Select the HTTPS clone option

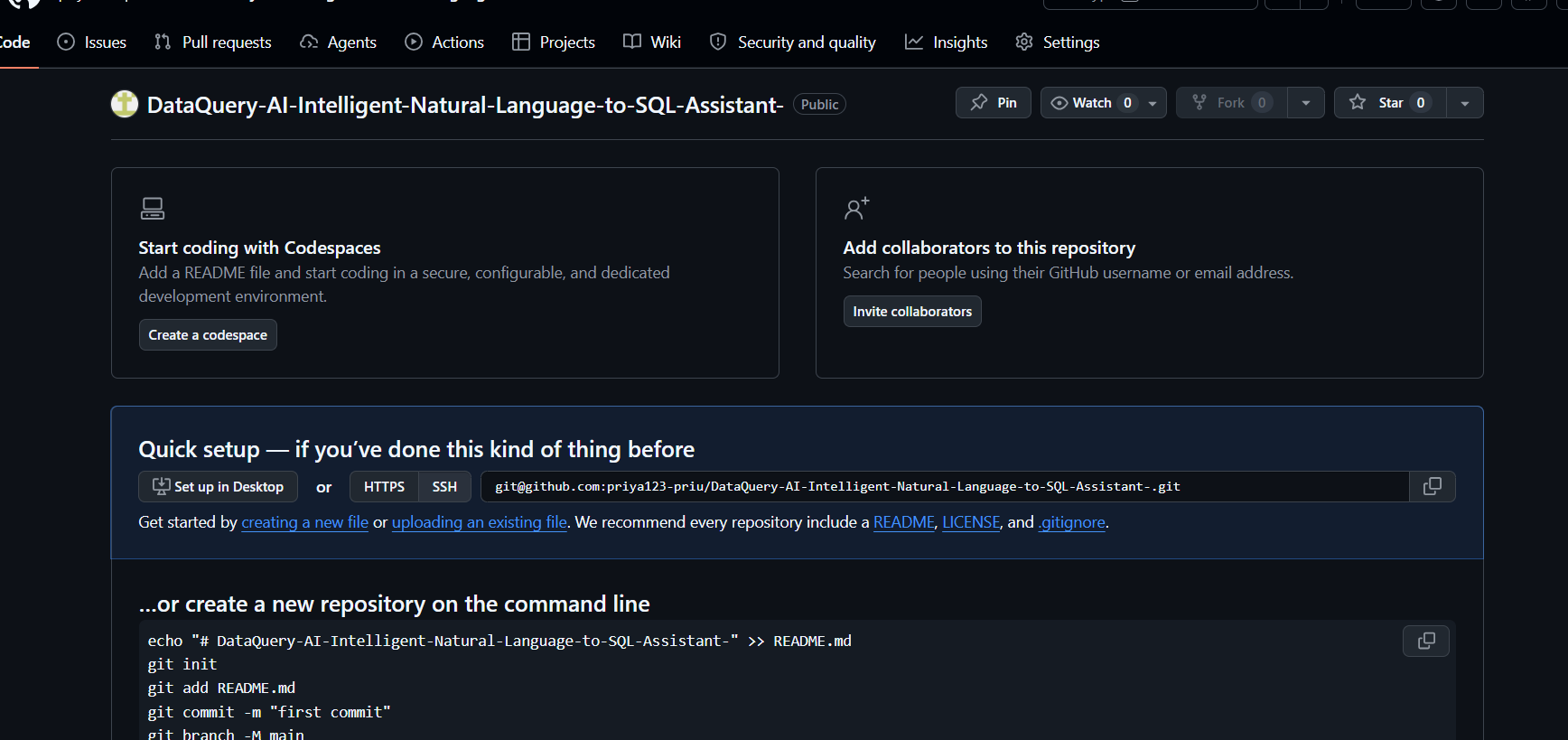[x=384, y=487]
